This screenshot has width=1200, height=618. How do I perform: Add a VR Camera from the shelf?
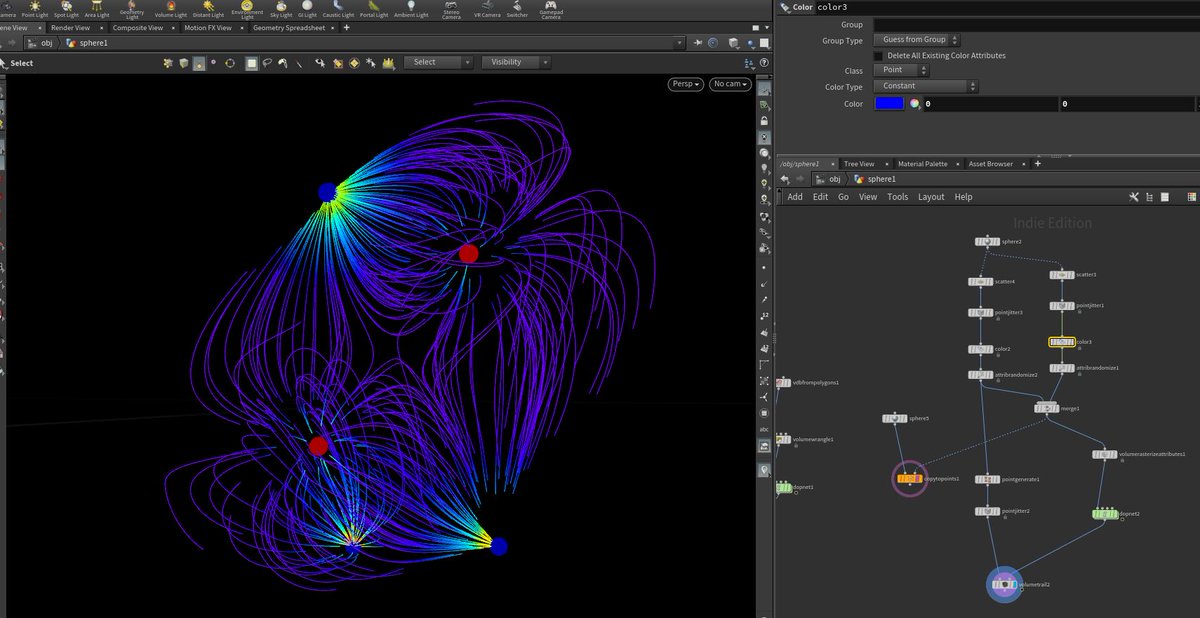click(486, 9)
